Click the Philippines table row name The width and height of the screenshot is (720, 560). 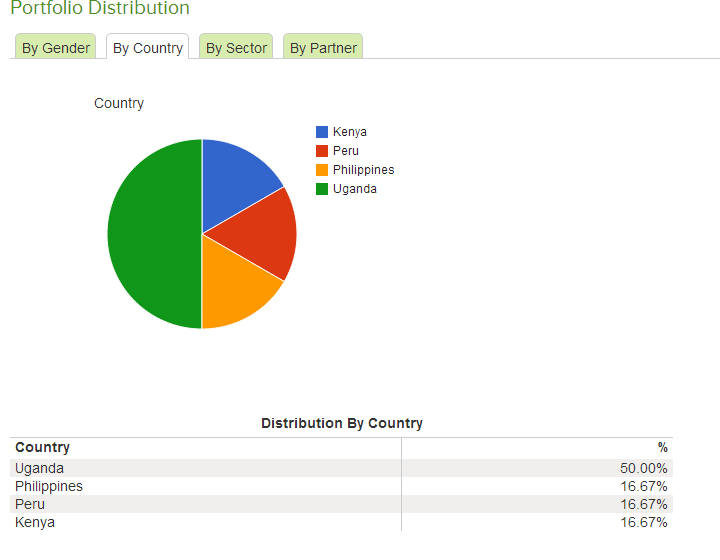49,487
